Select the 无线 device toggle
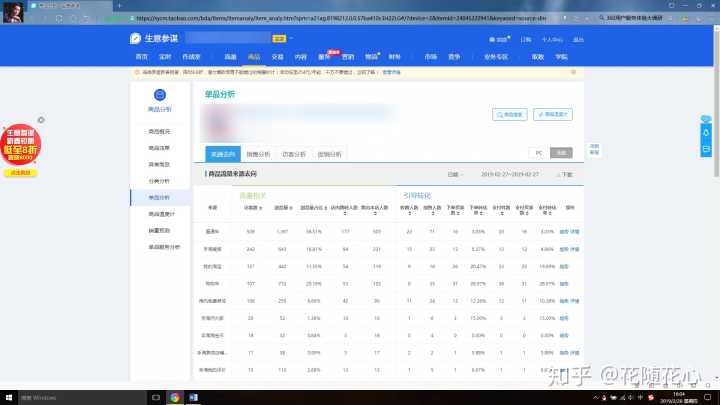The image size is (720, 405). pyautogui.click(x=562, y=153)
